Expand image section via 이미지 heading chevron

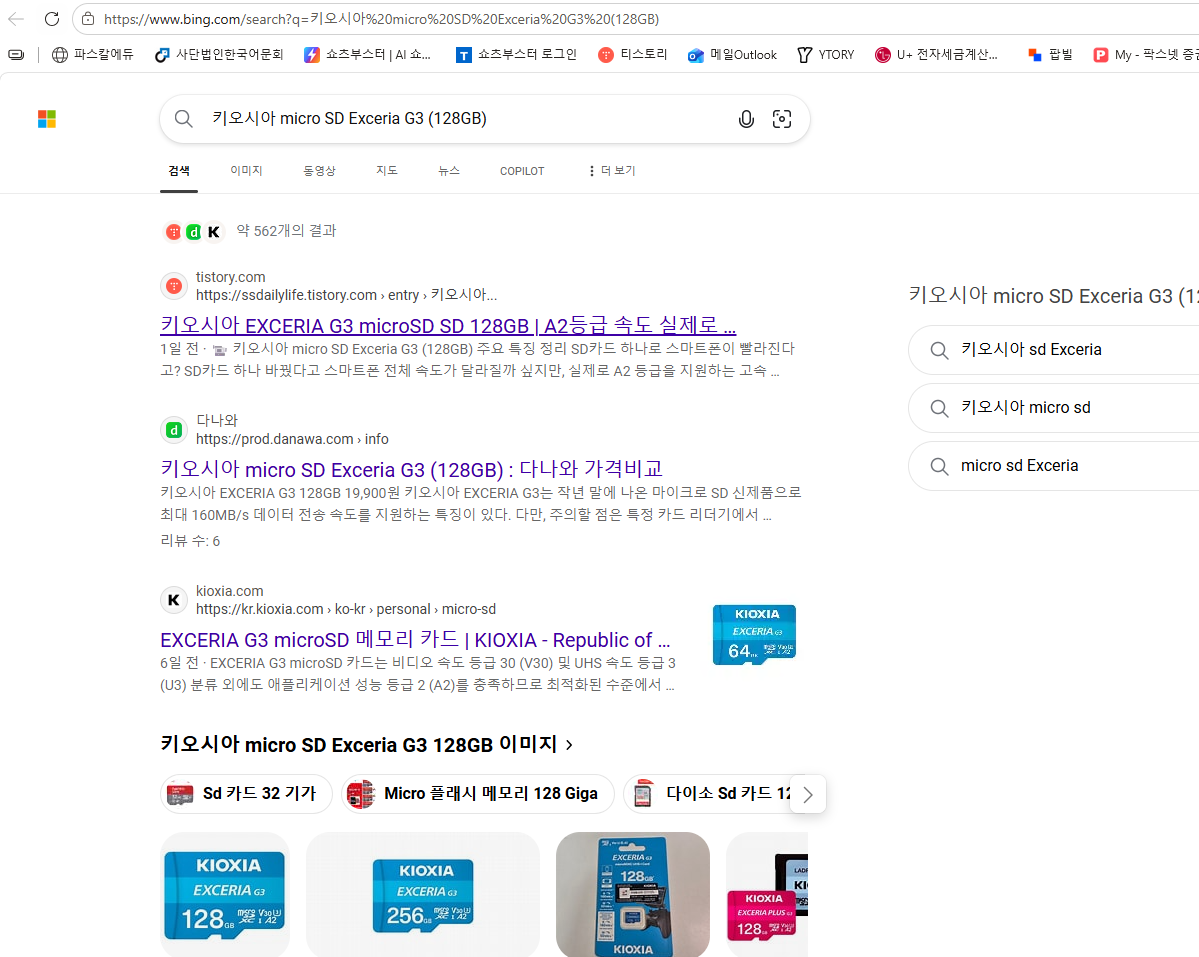coord(569,745)
